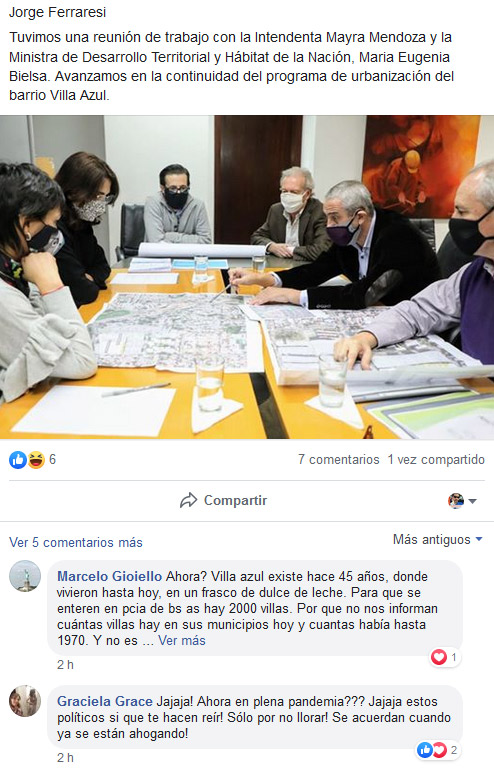Open the dropdown arrow next to profile picture
Screen dimensions: 494x768
click(472, 501)
